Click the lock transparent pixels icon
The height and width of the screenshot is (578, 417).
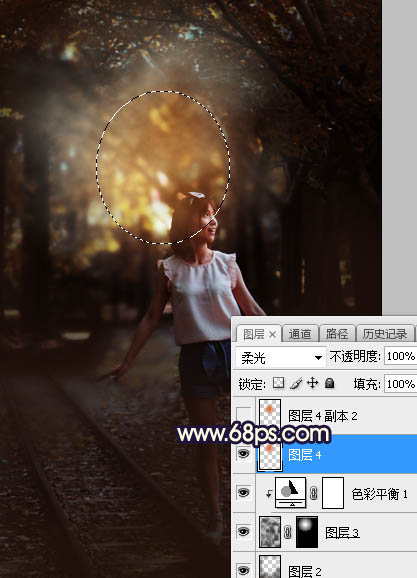pyautogui.click(x=278, y=383)
